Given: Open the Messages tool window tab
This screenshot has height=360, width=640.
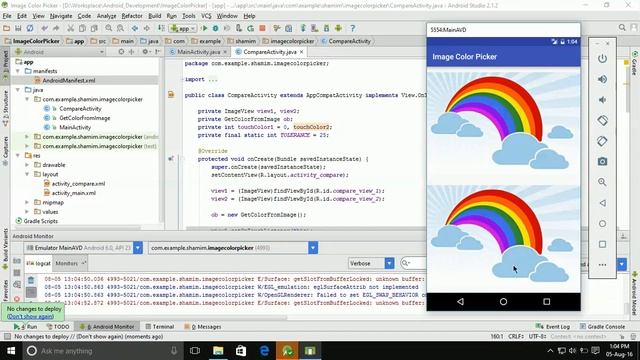Looking at the screenshot, I should click(202, 327).
